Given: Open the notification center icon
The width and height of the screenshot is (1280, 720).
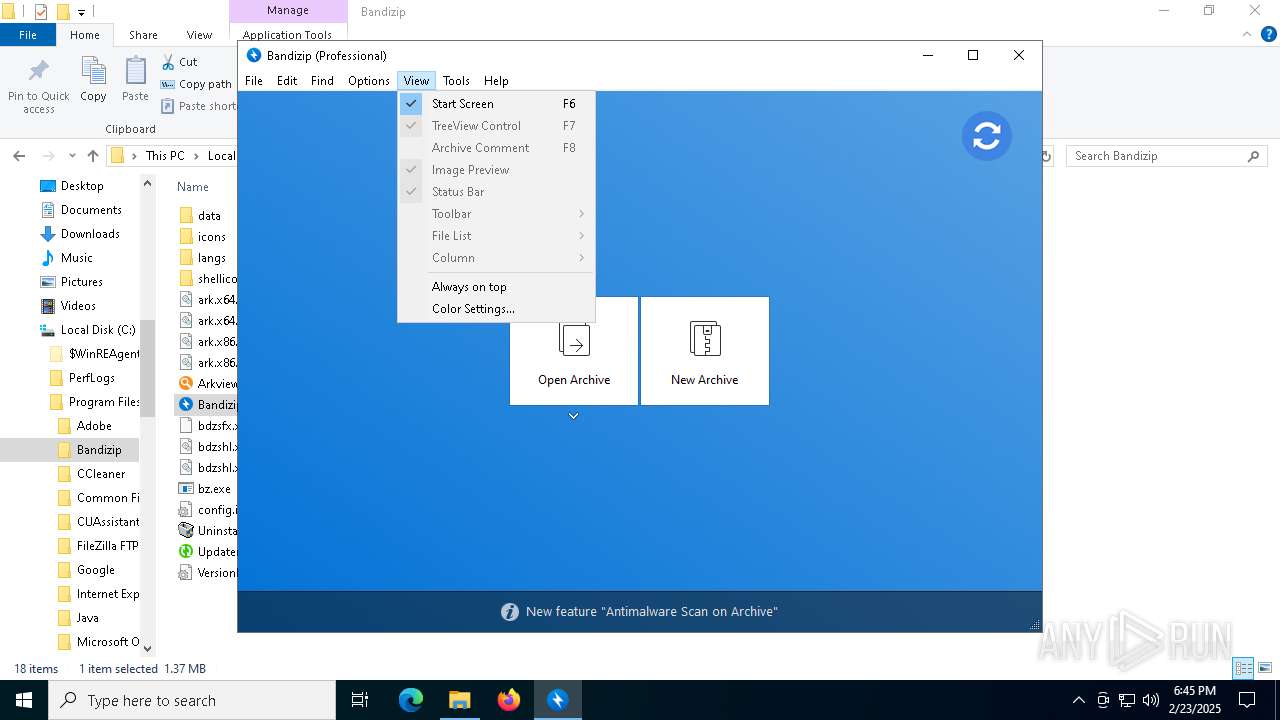Looking at the screenshot, I should tap(1247, 700).
